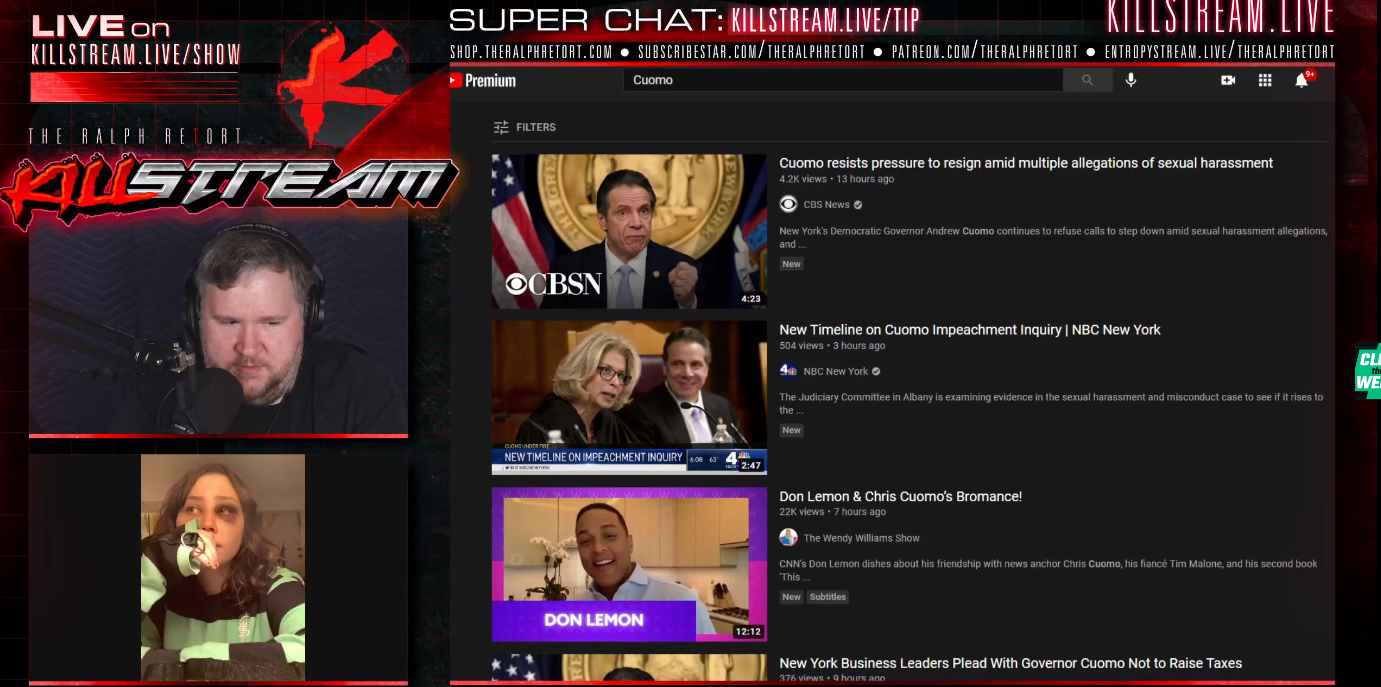Click the 4:23 duration label
Viewport: 1381px width, 687px height.
[751, 299]
